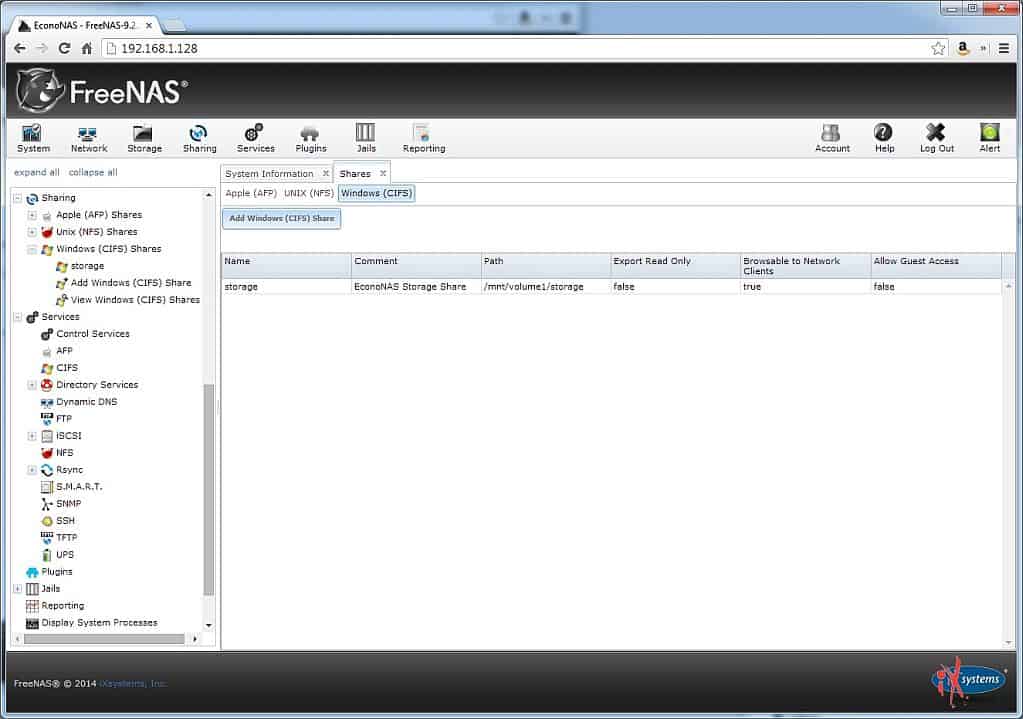The height and width of the screenshot is (719, 1023).
Task: Collapse the Windows (CIFS) Shares node
Action: 32,249
